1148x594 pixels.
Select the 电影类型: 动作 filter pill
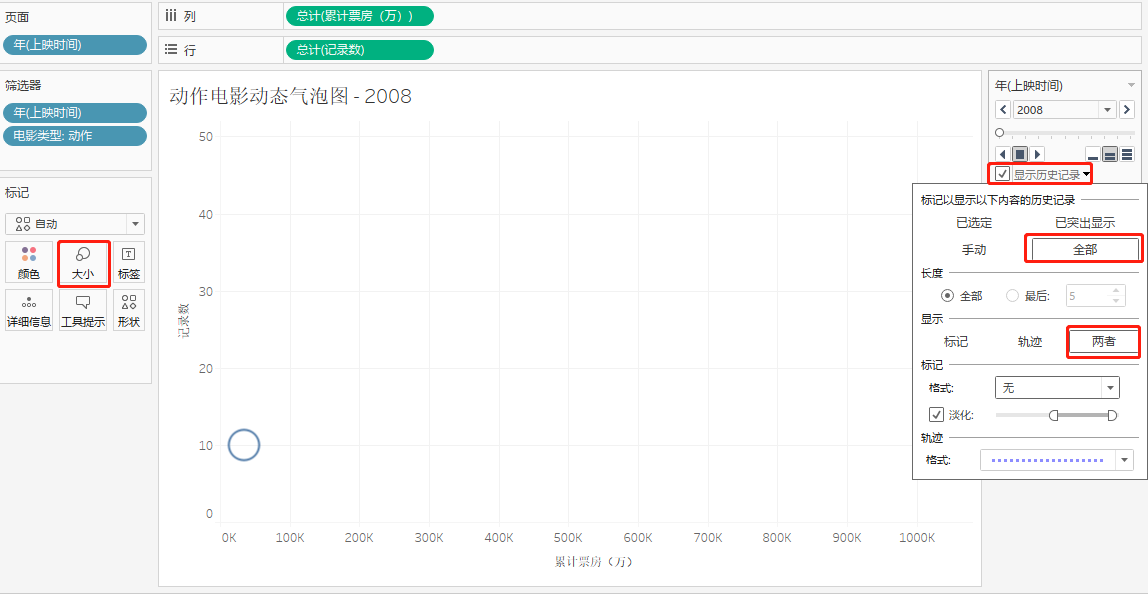(75, 135)
